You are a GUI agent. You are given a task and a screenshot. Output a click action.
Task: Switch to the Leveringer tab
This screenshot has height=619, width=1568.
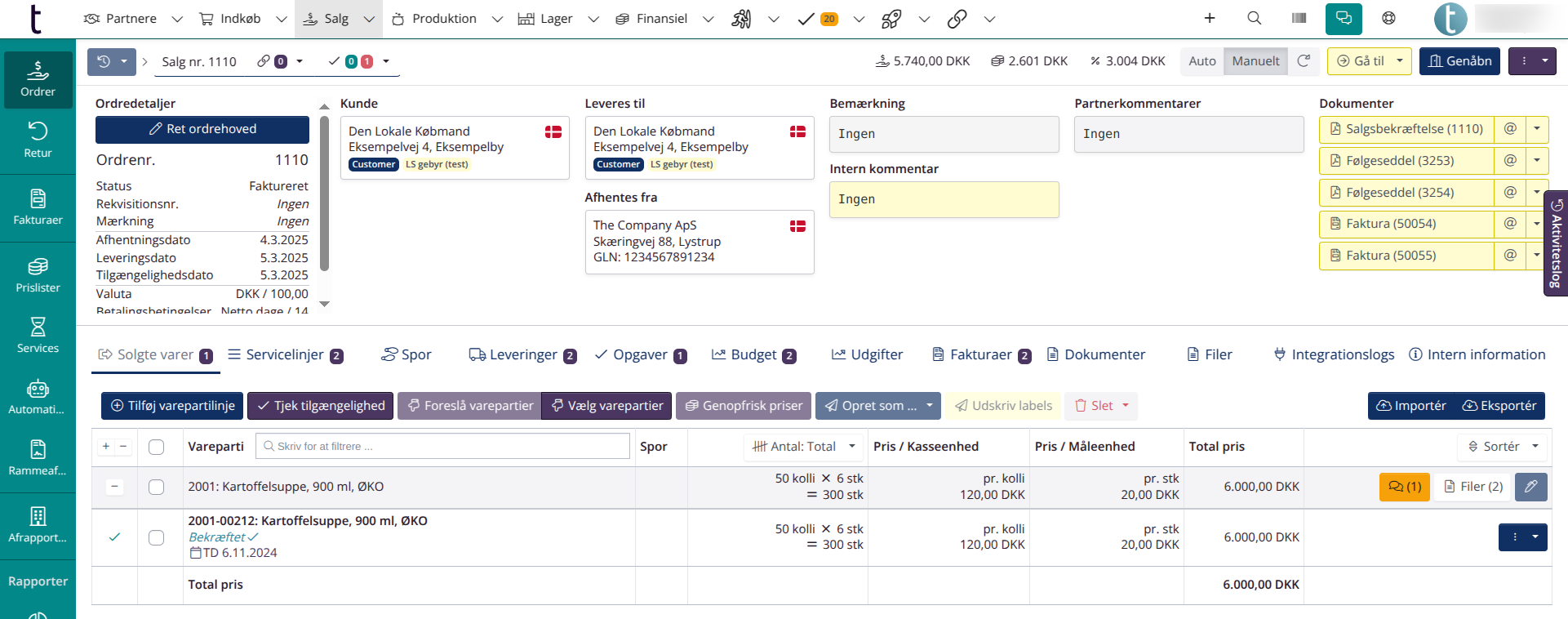522,354
